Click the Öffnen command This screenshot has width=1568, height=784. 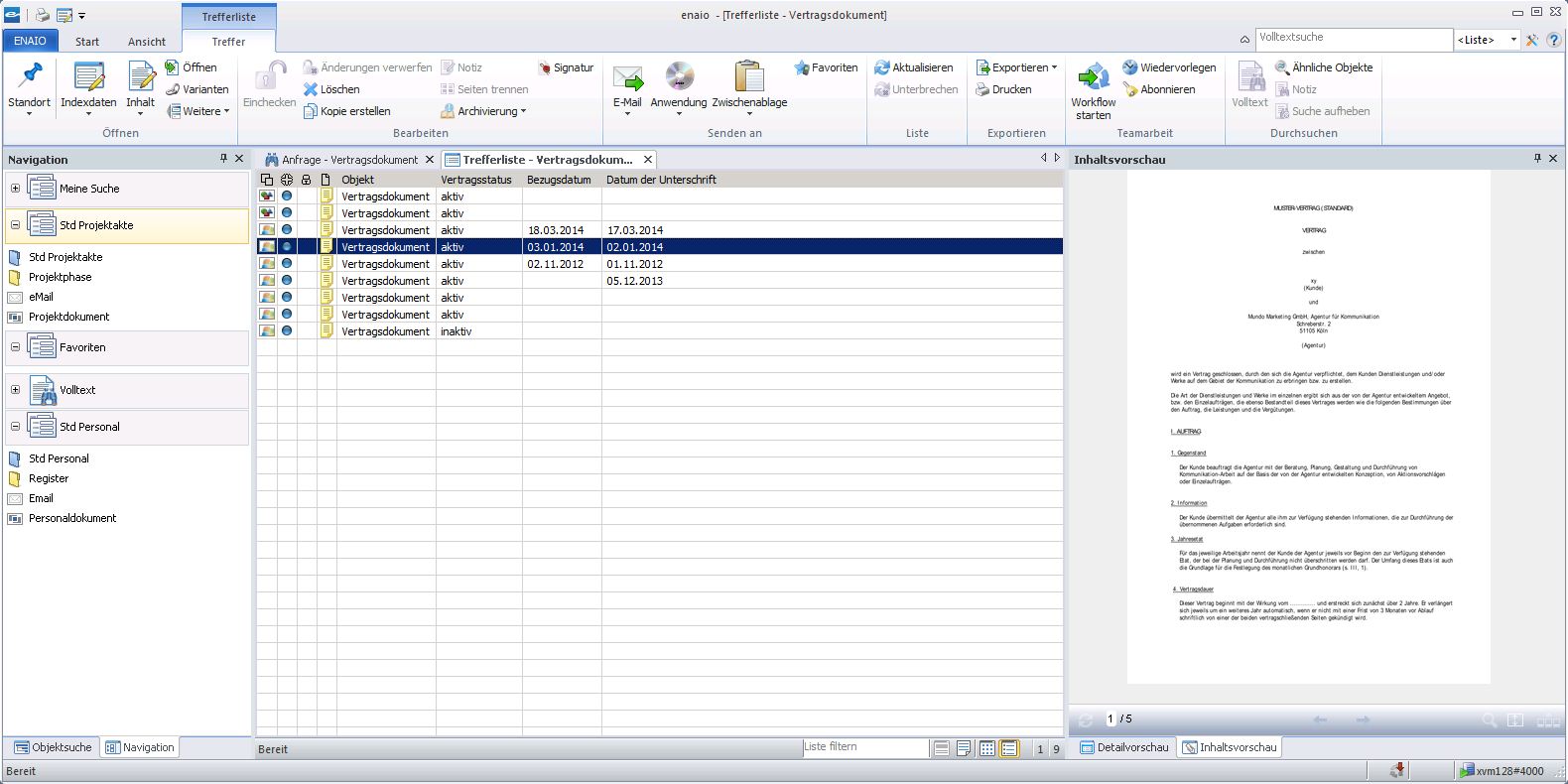[191, 67]
